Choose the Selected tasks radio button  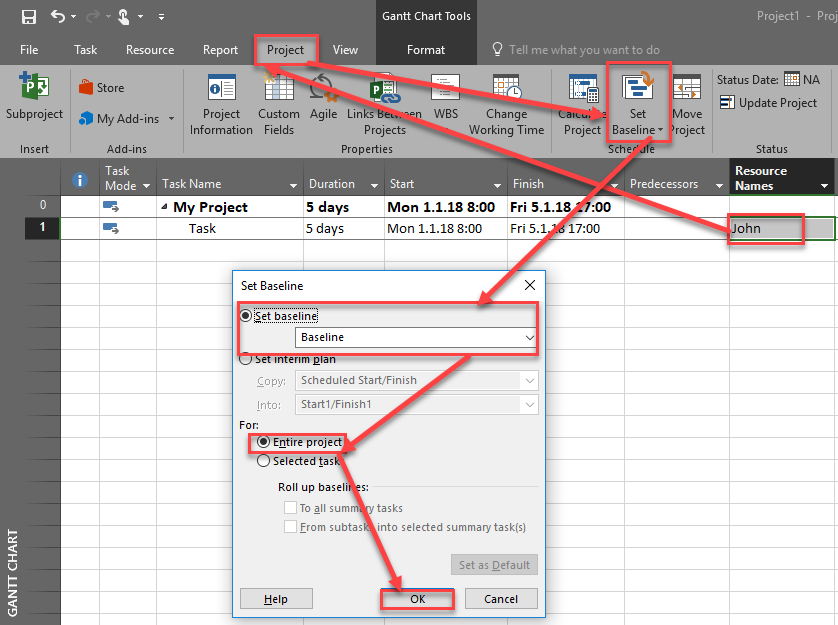tap(264, 461)
